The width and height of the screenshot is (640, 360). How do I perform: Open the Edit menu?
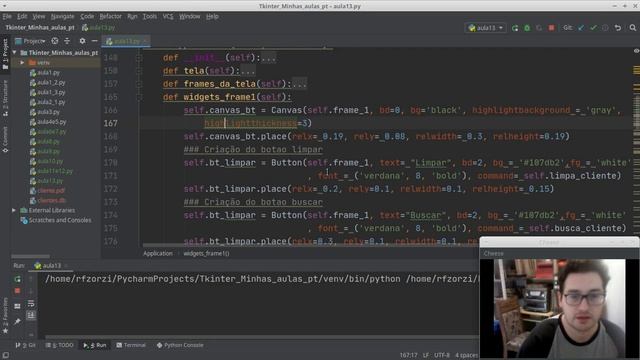22,16
